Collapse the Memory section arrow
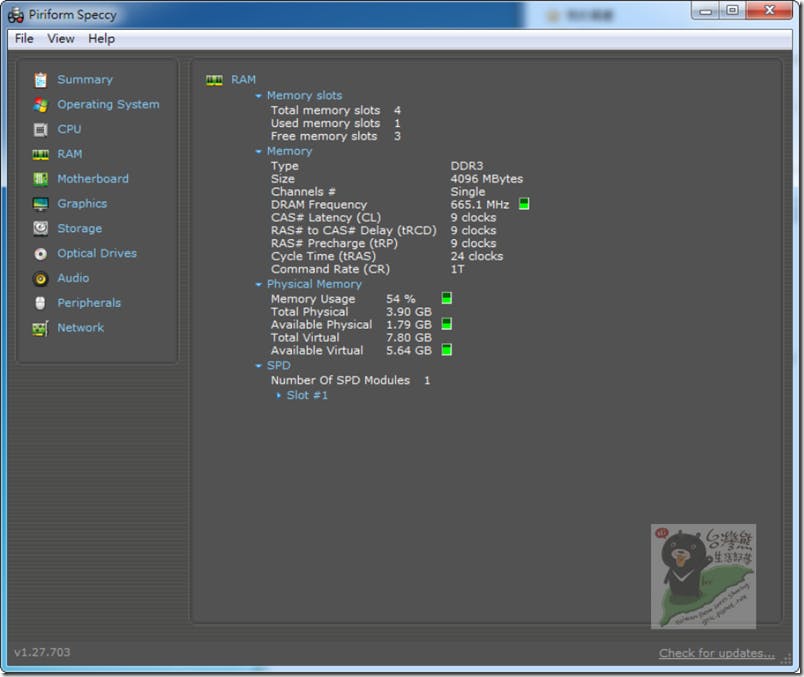This screenshot has height=677, width=804. (258, 151)
